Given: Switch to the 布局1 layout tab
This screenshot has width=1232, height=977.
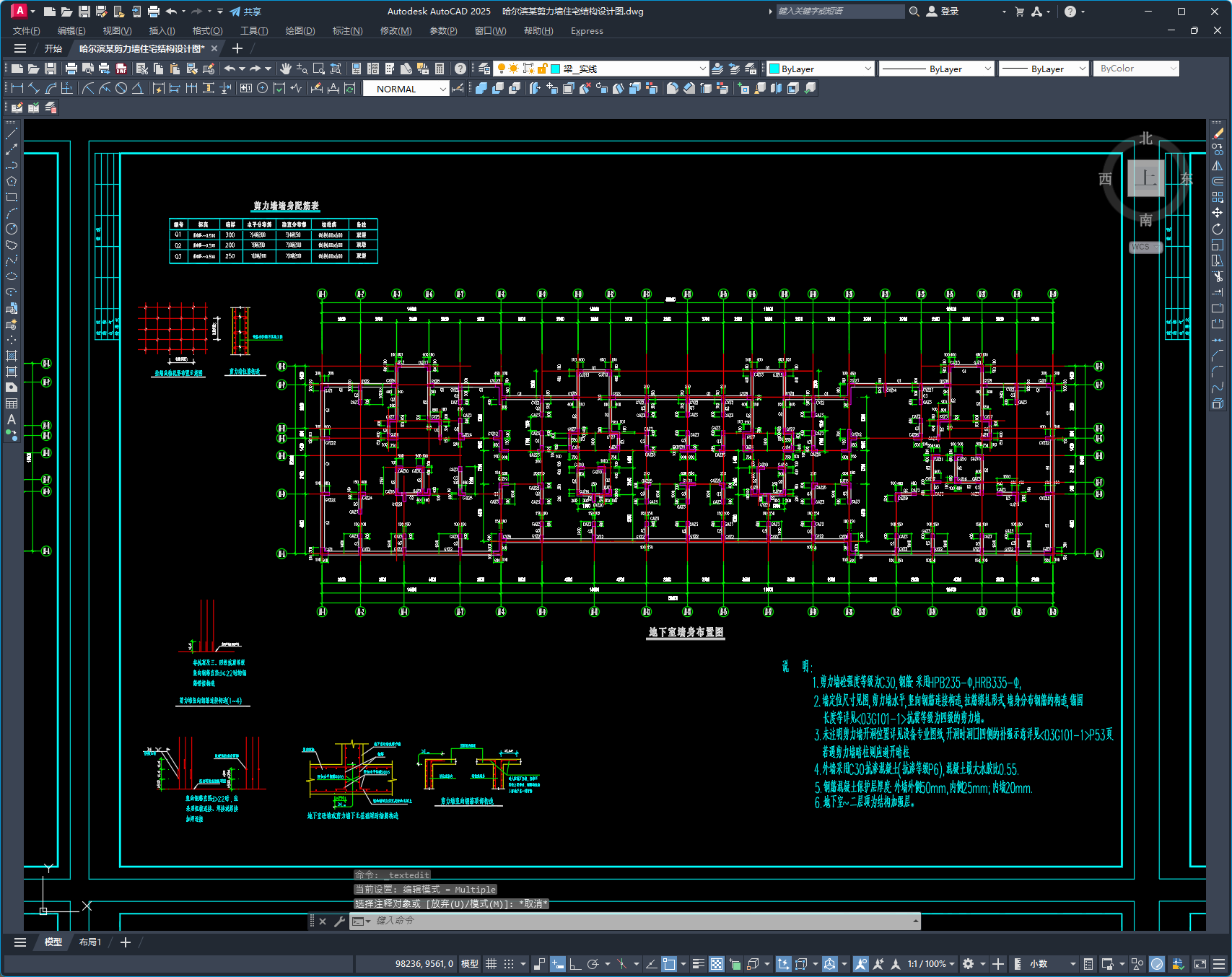Looking at the screenshot, I should point(90,942).
